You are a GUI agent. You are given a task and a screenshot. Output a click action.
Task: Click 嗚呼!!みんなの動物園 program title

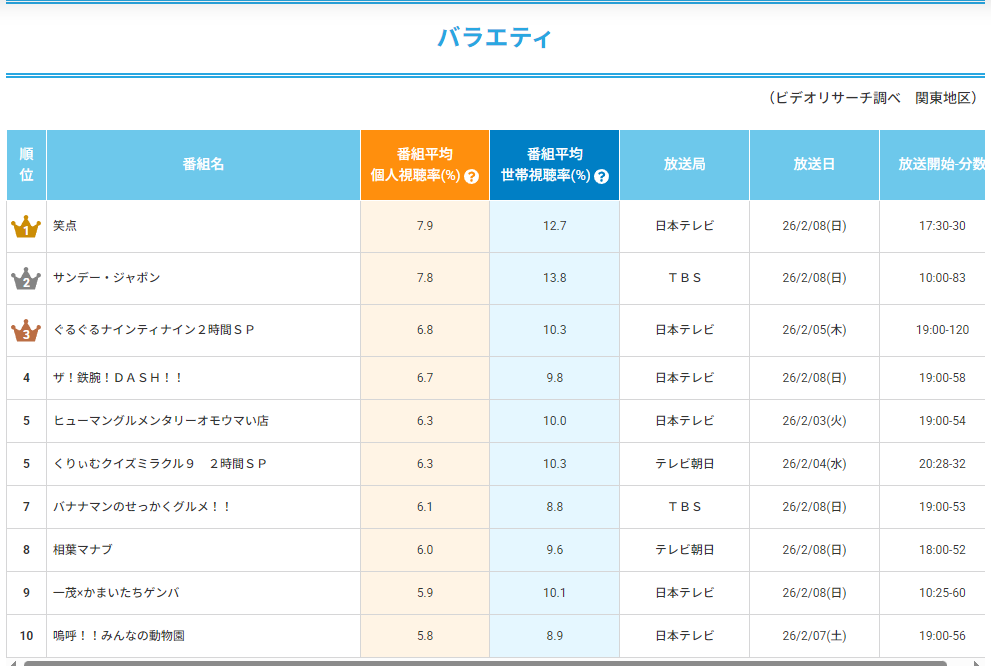click(118, 636)
